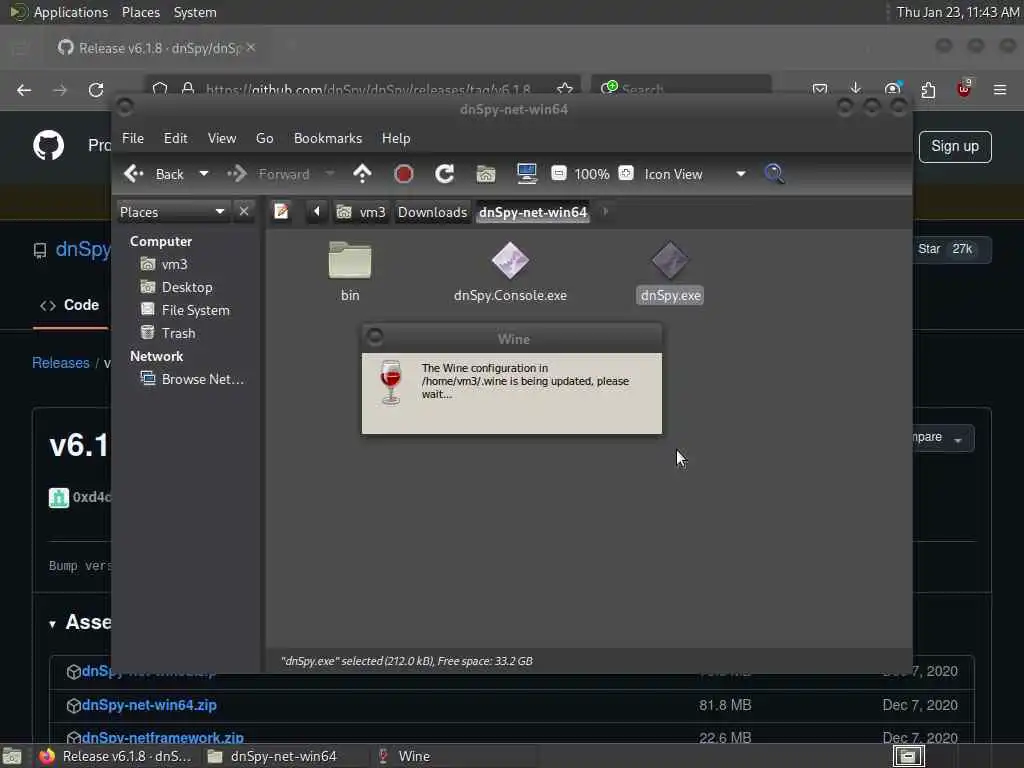This screenshot has height=768, width=1024.
Task: Download dnSpy-netframework.zip asset link
Action: pyautogui.click(x=163, y=738)
